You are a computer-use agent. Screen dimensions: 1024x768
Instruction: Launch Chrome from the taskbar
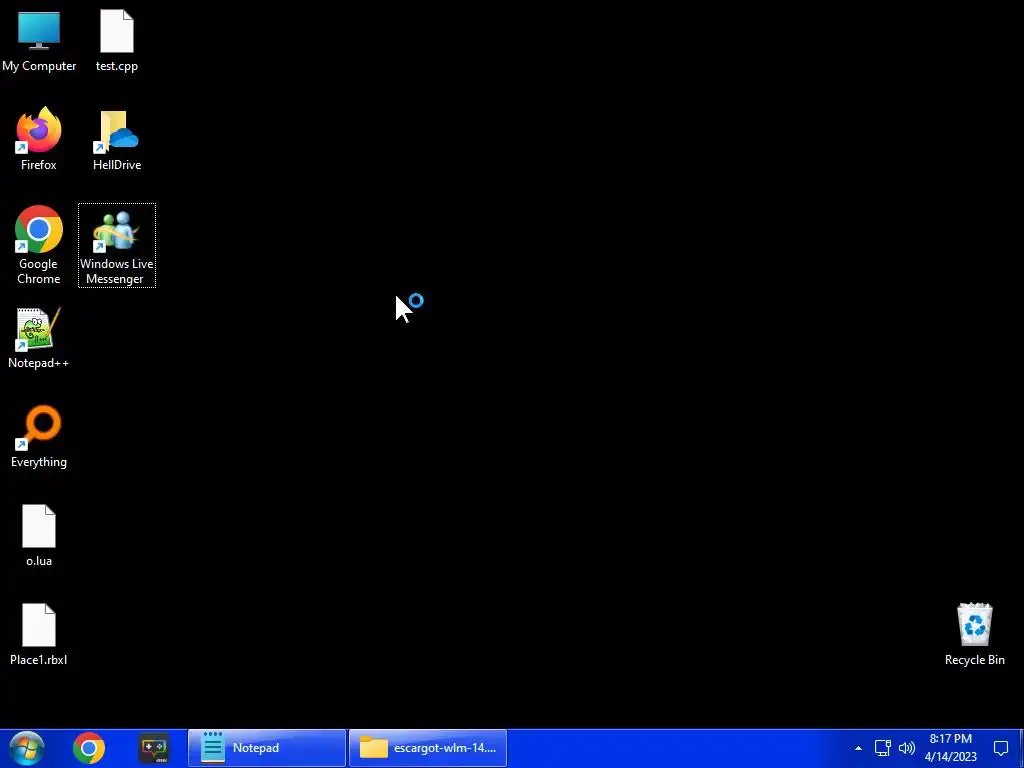click(x=89, y=748)
